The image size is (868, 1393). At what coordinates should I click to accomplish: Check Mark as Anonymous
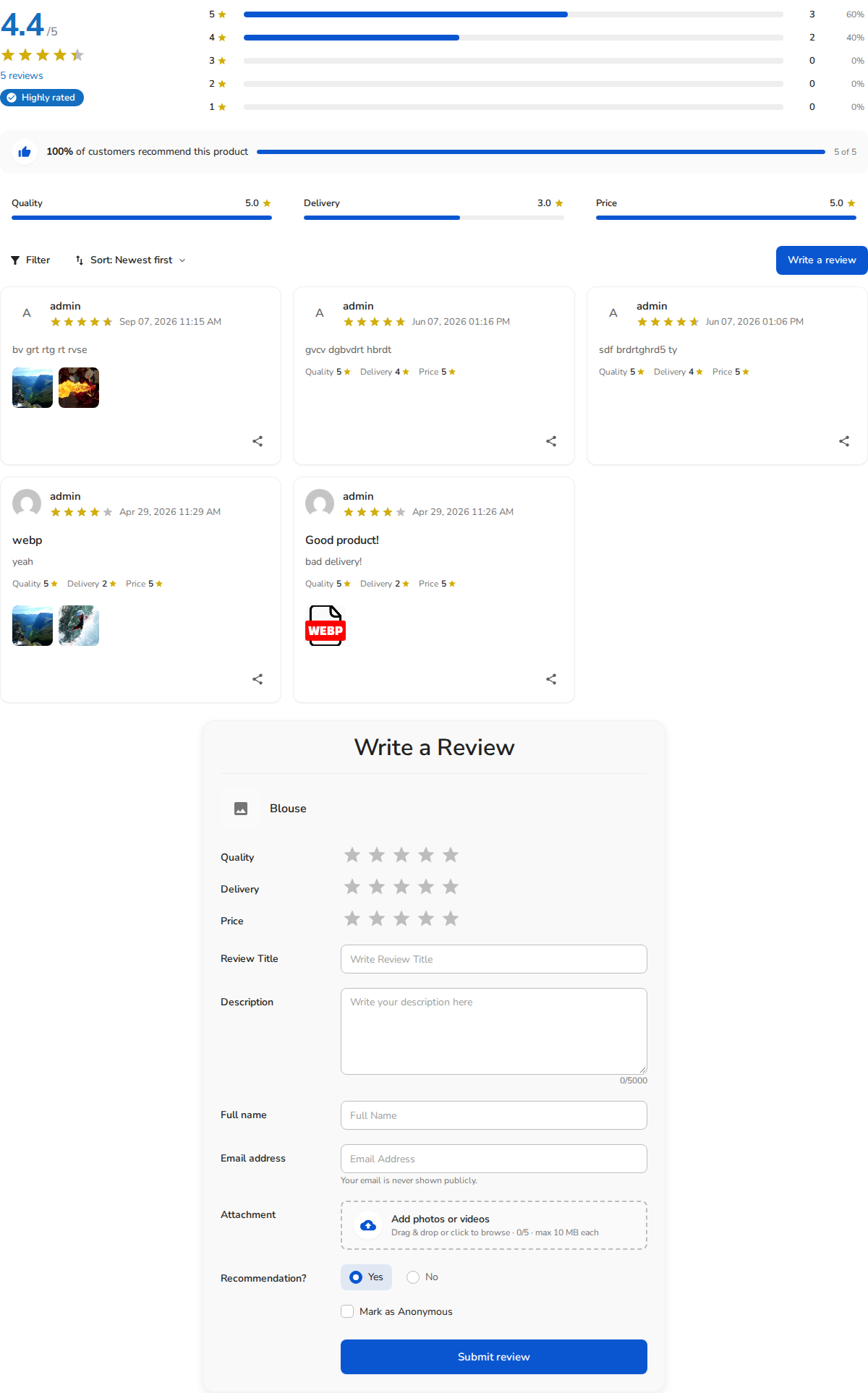click(347, 1311)
